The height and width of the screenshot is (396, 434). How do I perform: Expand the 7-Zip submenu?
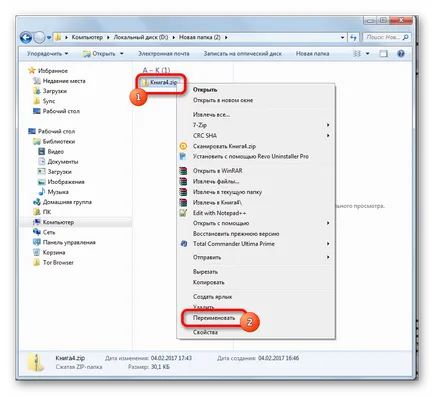click(256, 125)
